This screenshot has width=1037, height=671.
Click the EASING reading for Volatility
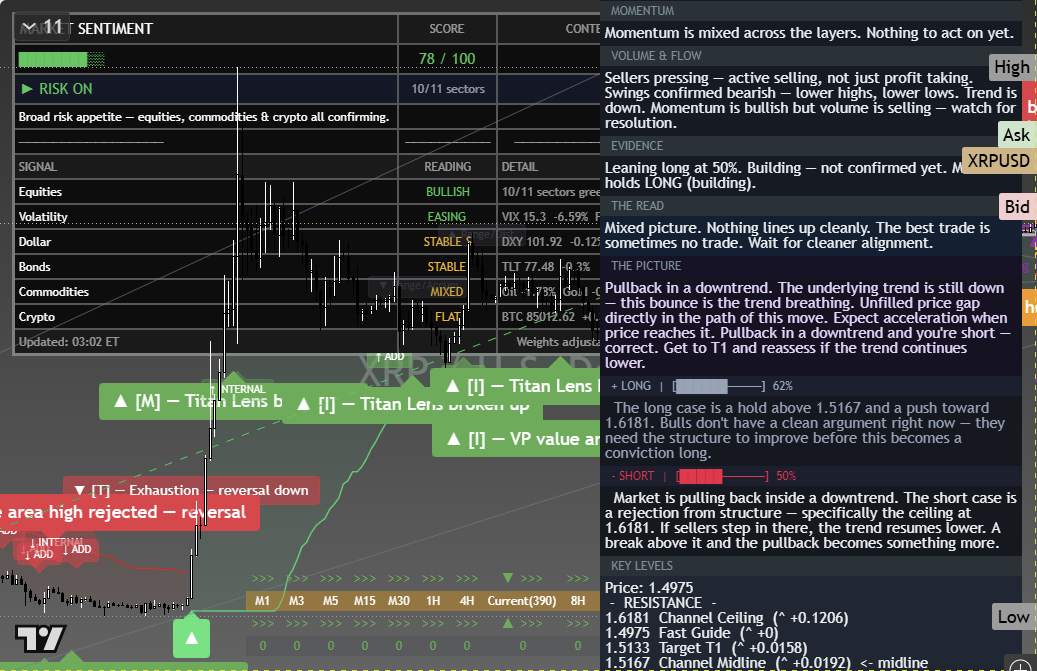click(446, 217)
